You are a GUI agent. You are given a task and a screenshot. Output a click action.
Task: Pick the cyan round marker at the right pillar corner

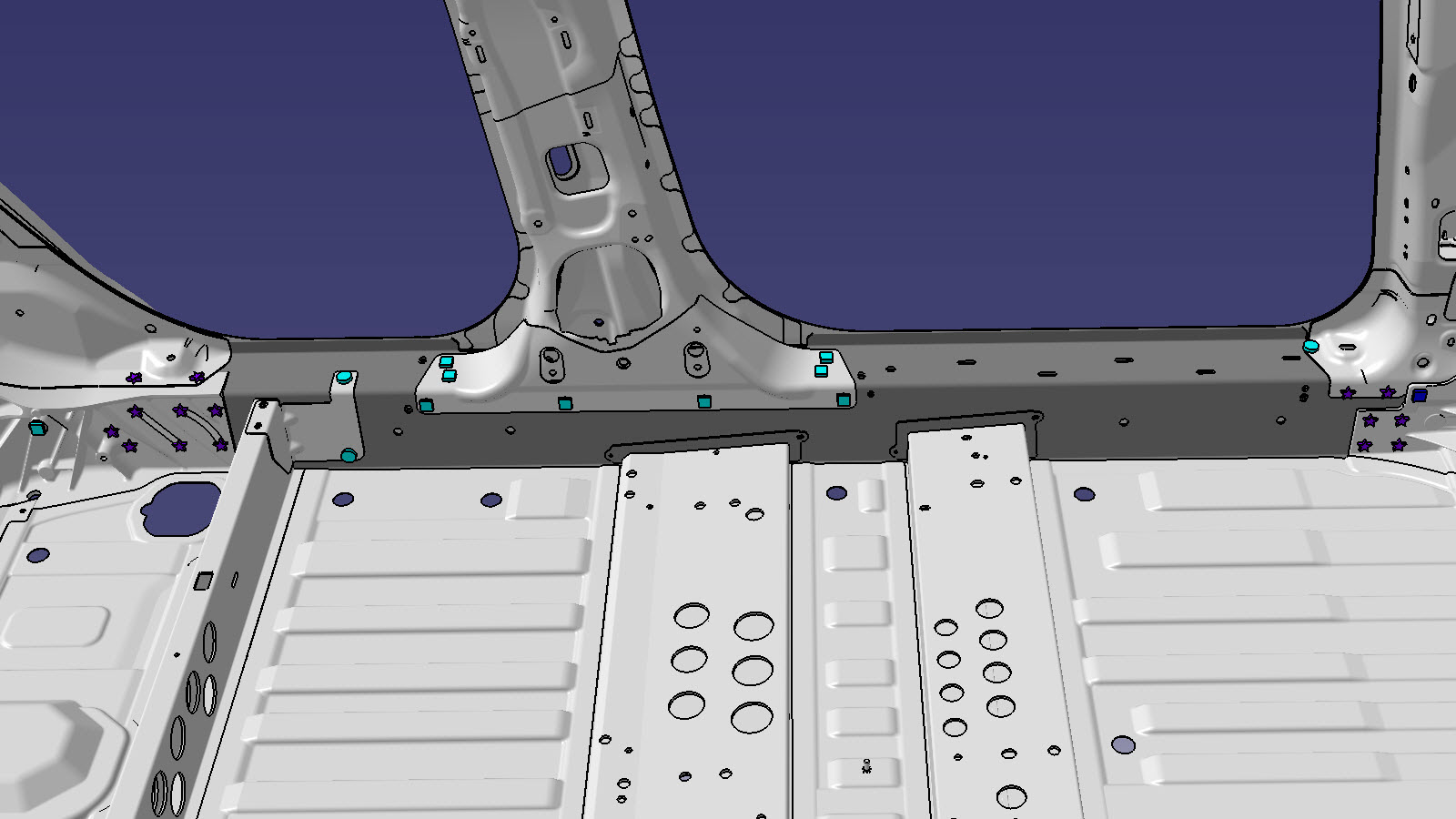tap(1310, 346)
